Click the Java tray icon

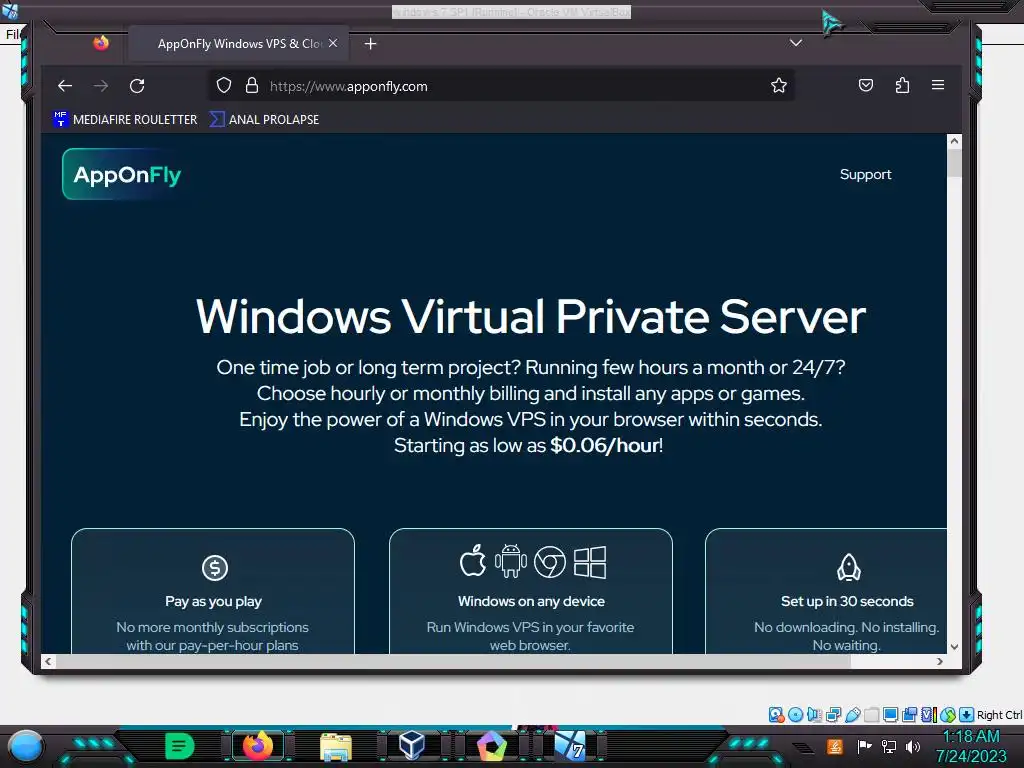835,746
